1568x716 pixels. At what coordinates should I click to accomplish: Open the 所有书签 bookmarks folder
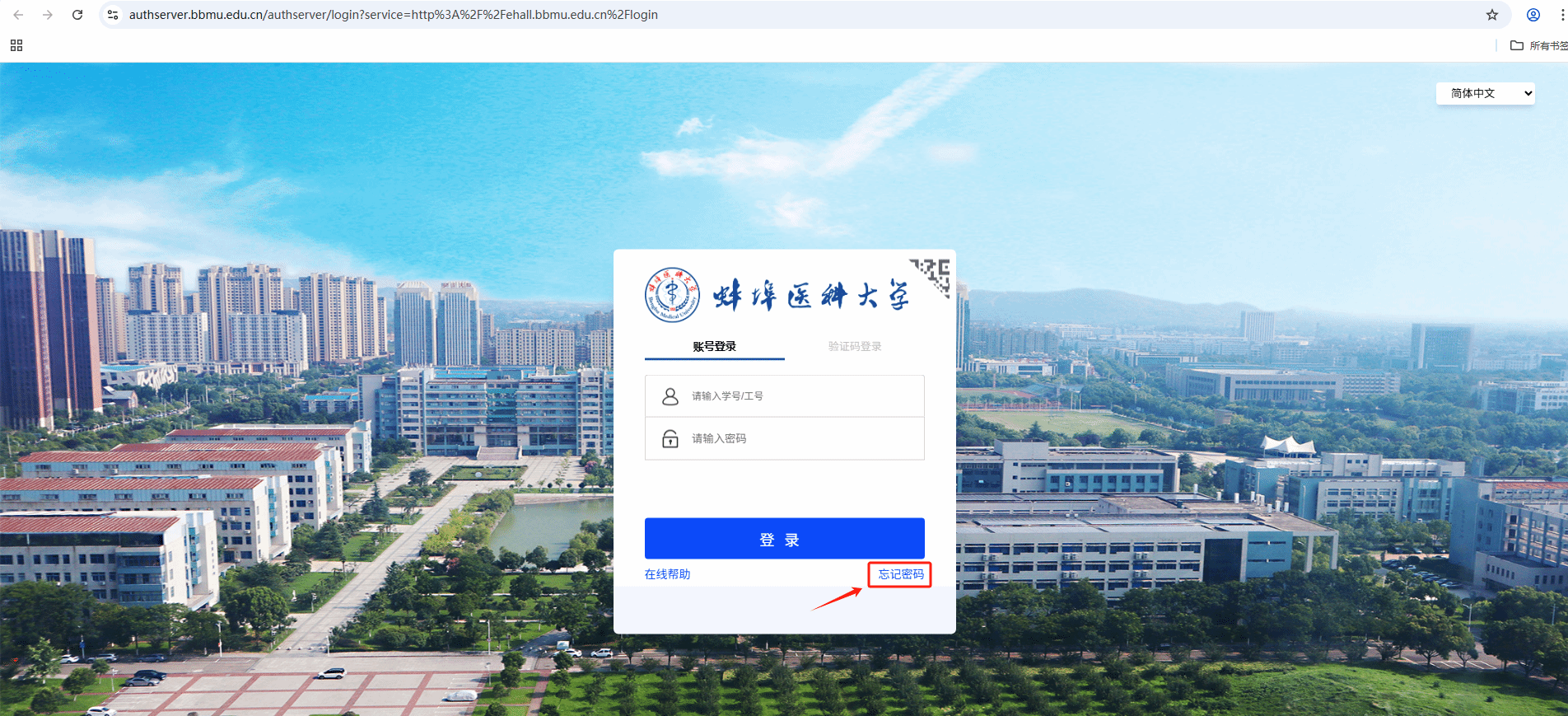(x=1538, y=45)
